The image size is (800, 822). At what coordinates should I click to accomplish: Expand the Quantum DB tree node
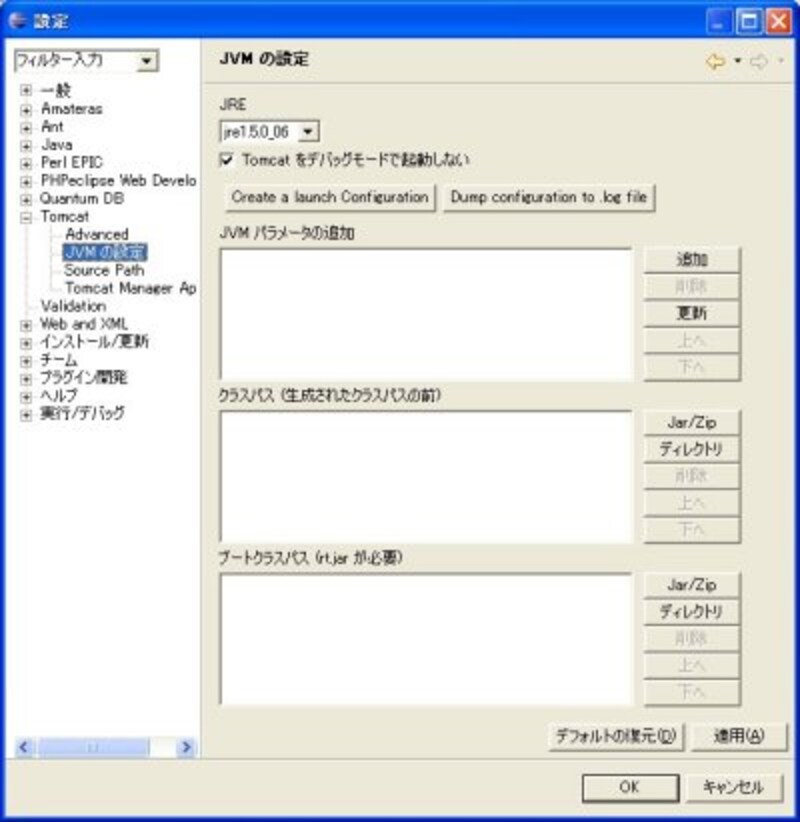tap(26, 199)
